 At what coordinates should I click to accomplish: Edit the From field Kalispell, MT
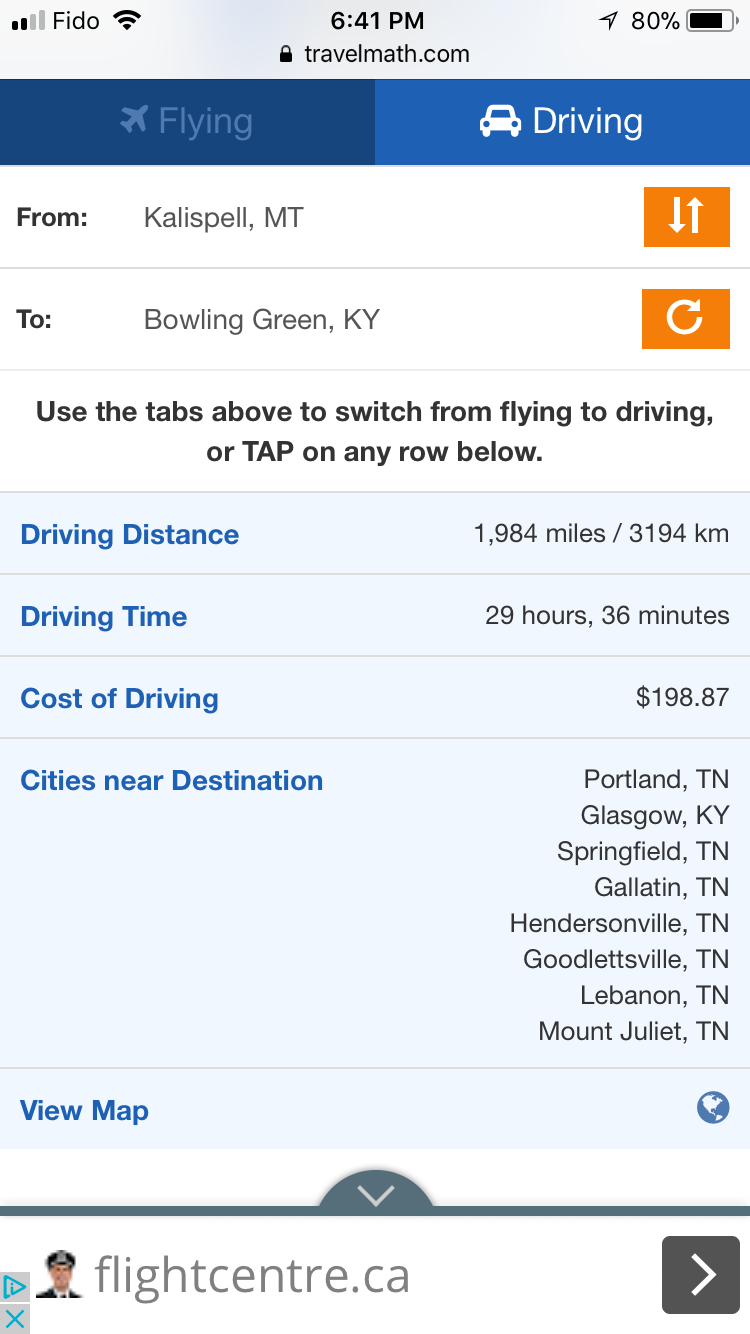[x=223, y=217]
